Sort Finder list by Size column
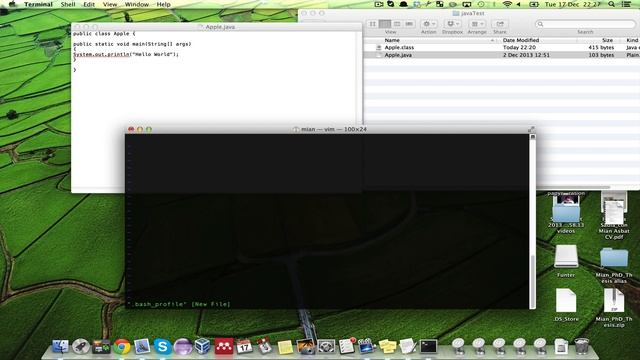This screenshot has height=360, width=640. point(598,40)
